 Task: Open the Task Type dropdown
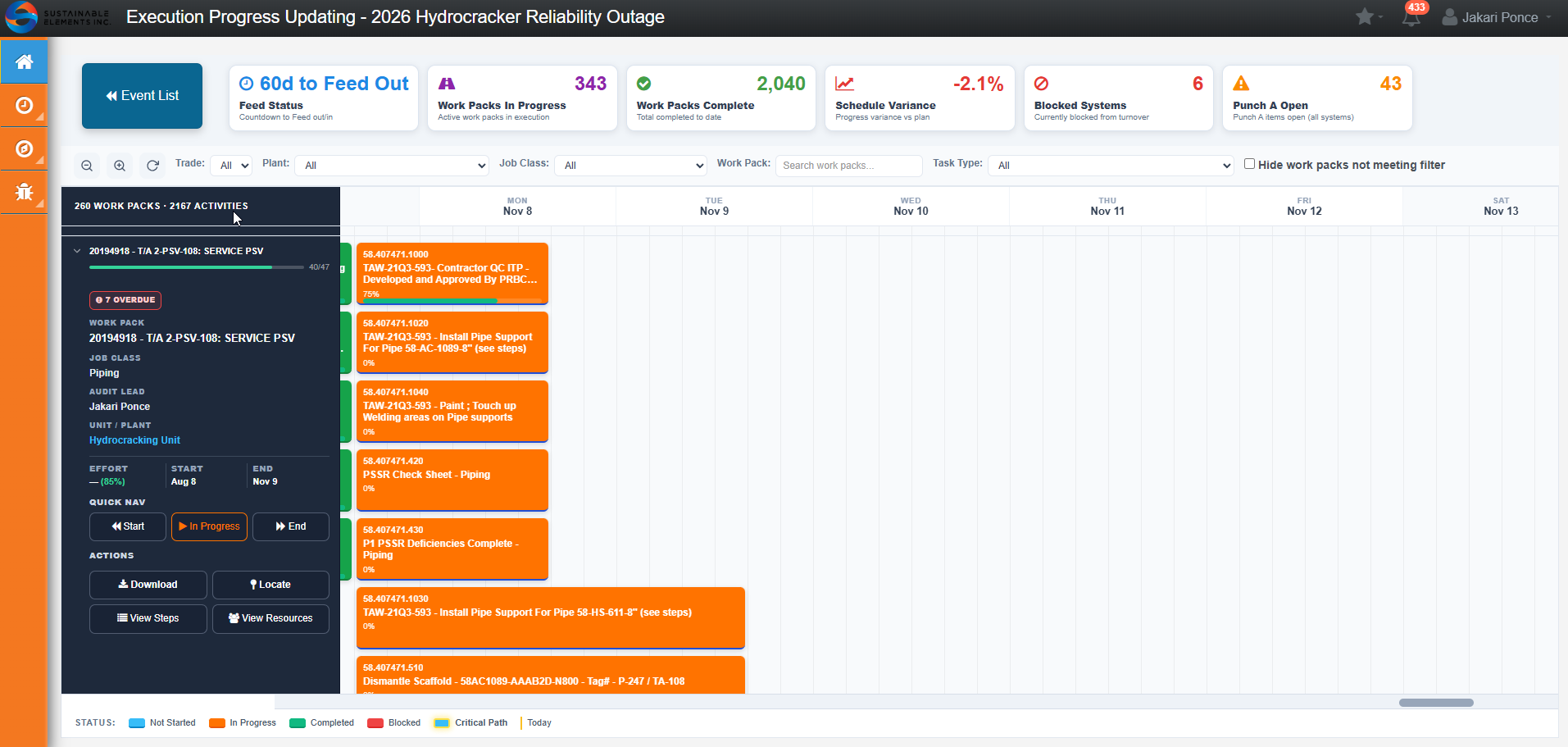(1111, 166)
